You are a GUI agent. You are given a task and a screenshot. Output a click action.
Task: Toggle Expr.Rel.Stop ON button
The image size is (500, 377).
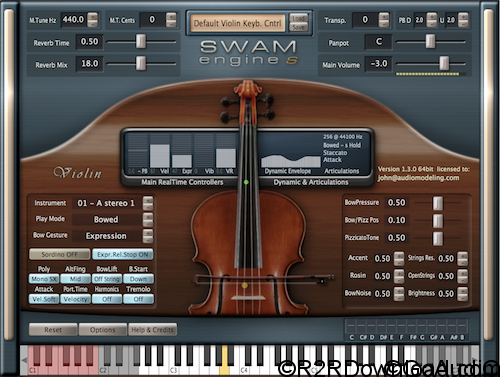tap(123, 254)
